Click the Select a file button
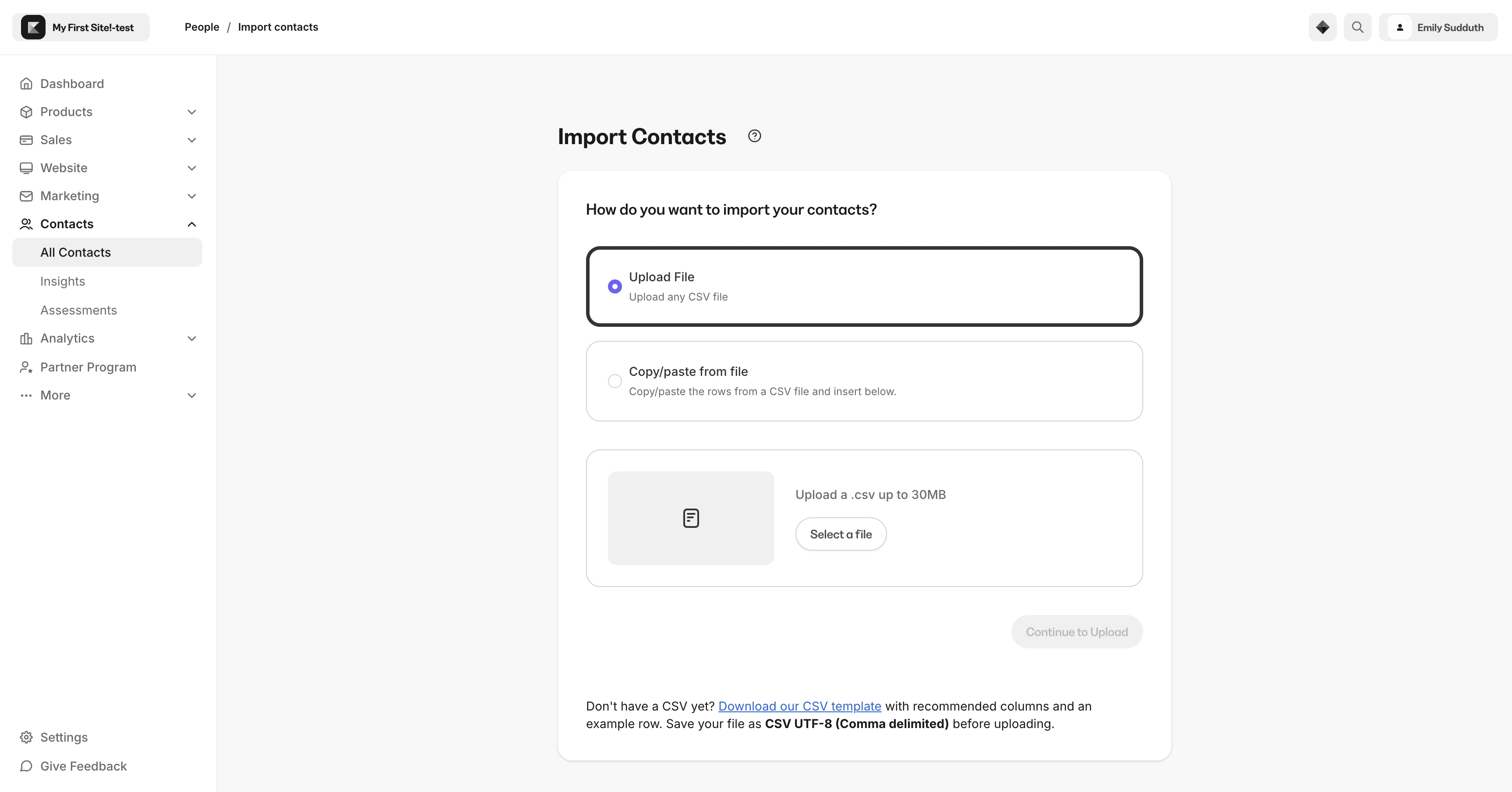 (x=841, y=534)
